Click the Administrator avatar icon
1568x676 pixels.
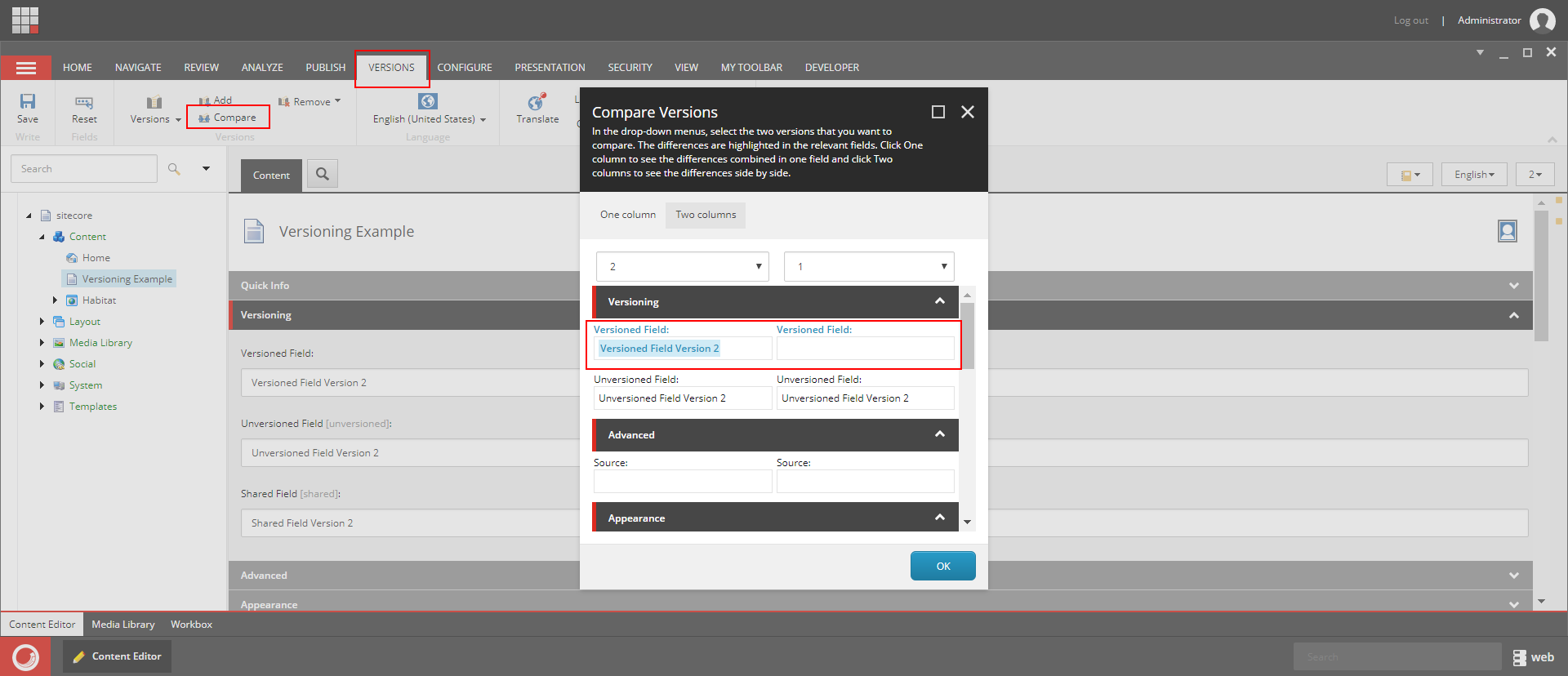1542,20
